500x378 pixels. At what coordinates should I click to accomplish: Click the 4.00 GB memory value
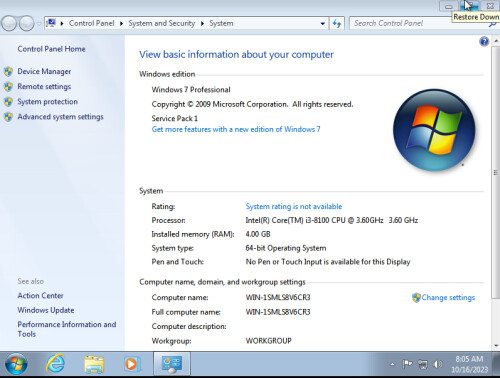258,234
